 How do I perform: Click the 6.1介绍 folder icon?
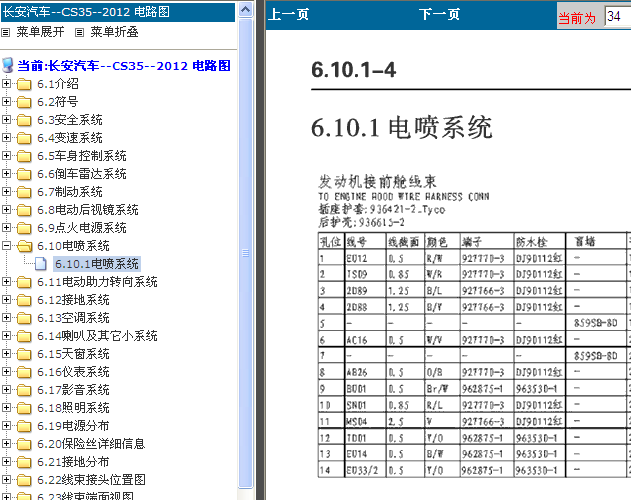tap(24, 84)
